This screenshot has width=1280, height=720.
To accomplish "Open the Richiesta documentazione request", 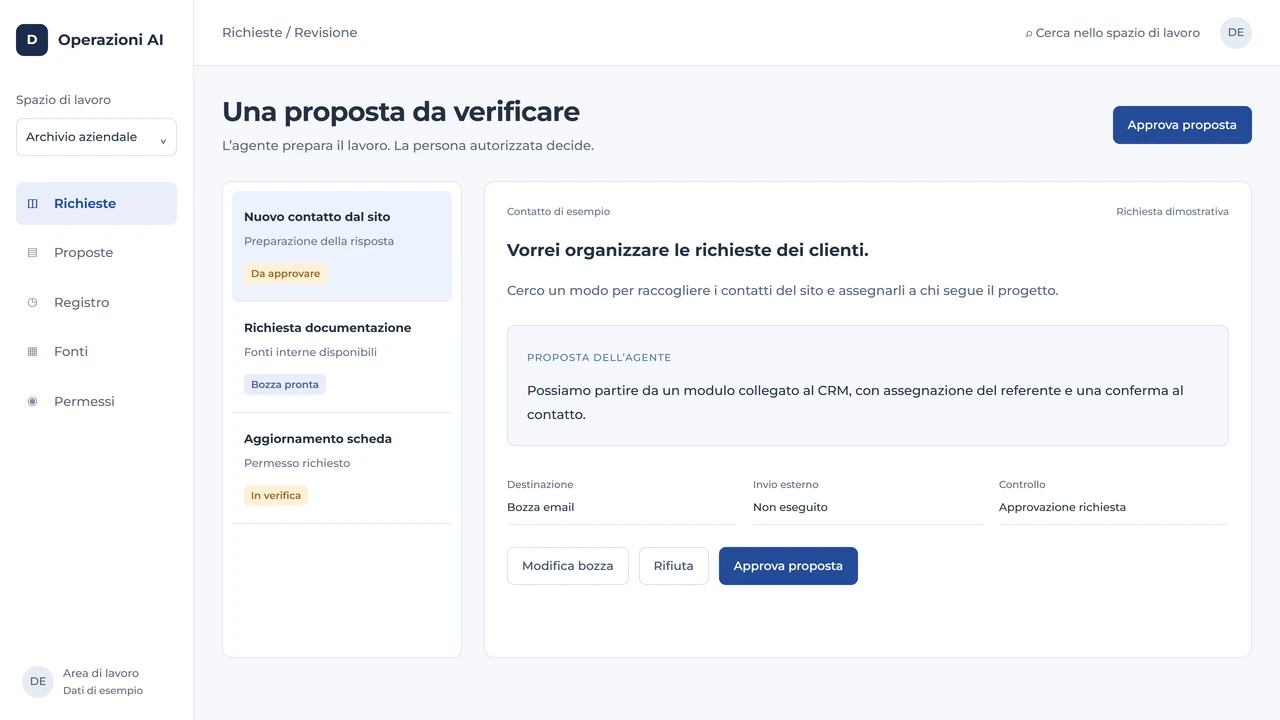I will tap(342, 357).
